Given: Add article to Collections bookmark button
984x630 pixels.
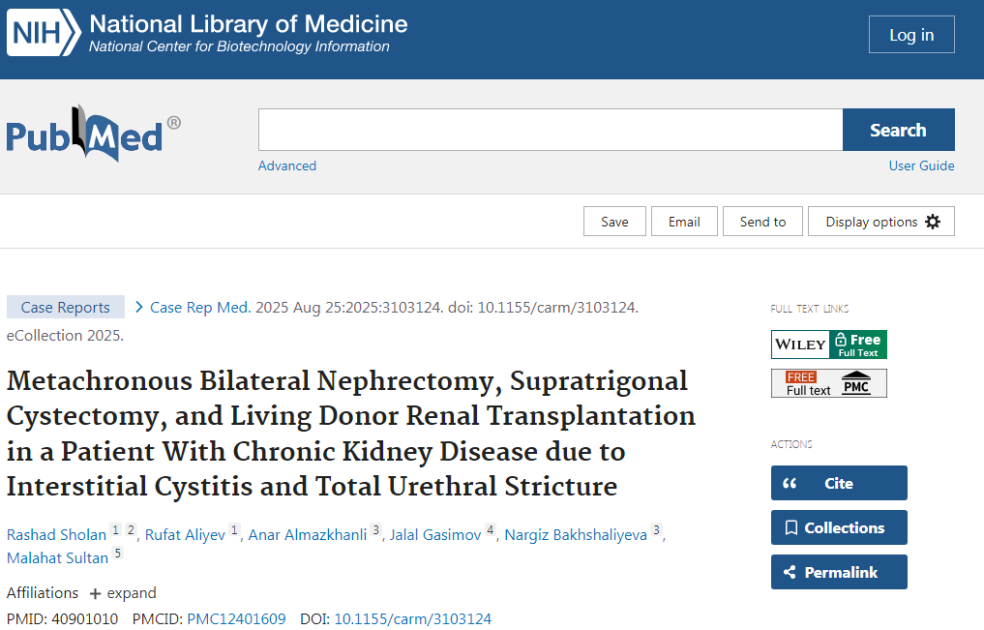Looking at the screenshot, I should pyautogui.click(x=838, y=527).
